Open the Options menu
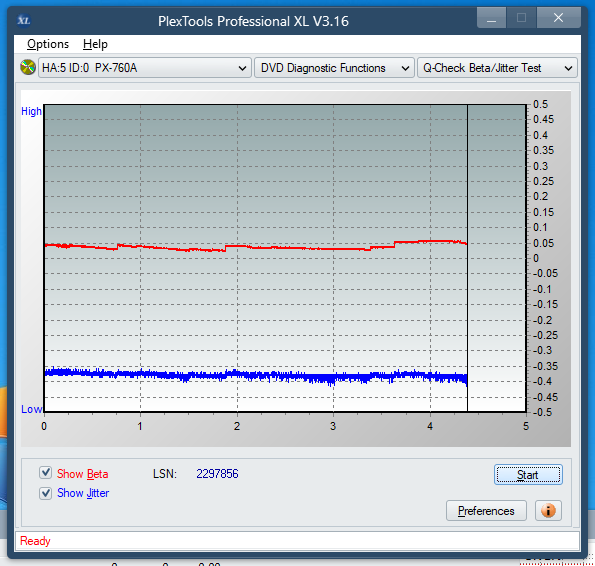Image resolution: width=595 pixels, height=566 pixels. tap(48, 44)
